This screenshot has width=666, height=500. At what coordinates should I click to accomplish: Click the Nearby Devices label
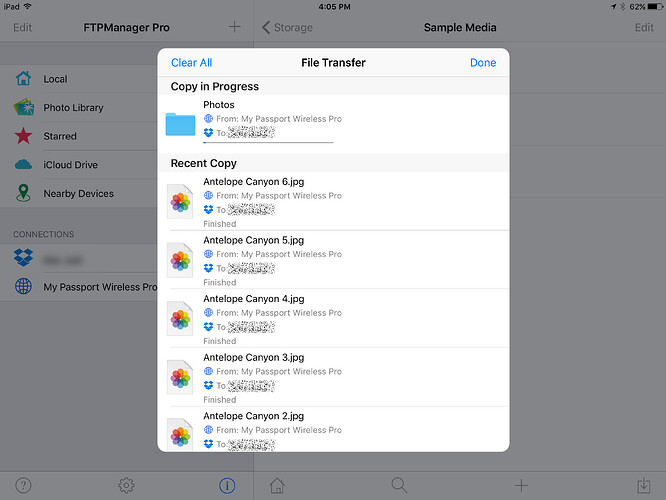coord(79,194)
